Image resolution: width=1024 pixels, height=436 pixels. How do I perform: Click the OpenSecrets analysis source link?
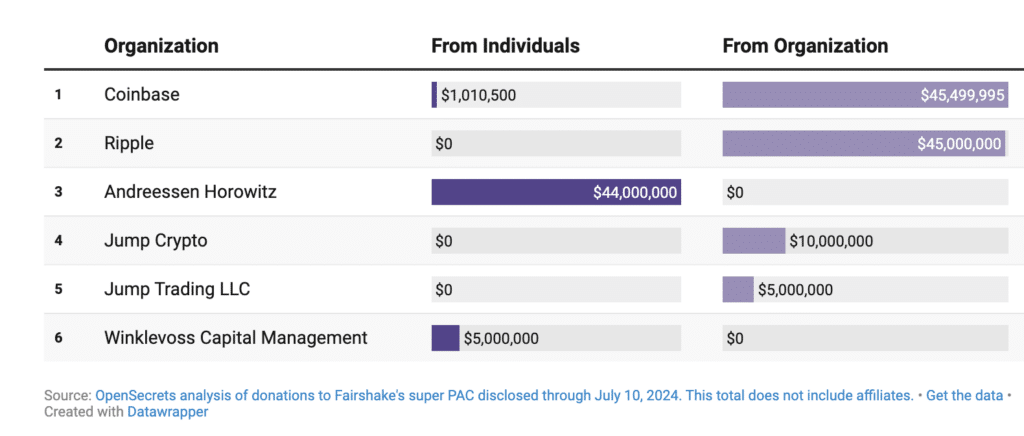click(x=504, y=395)
